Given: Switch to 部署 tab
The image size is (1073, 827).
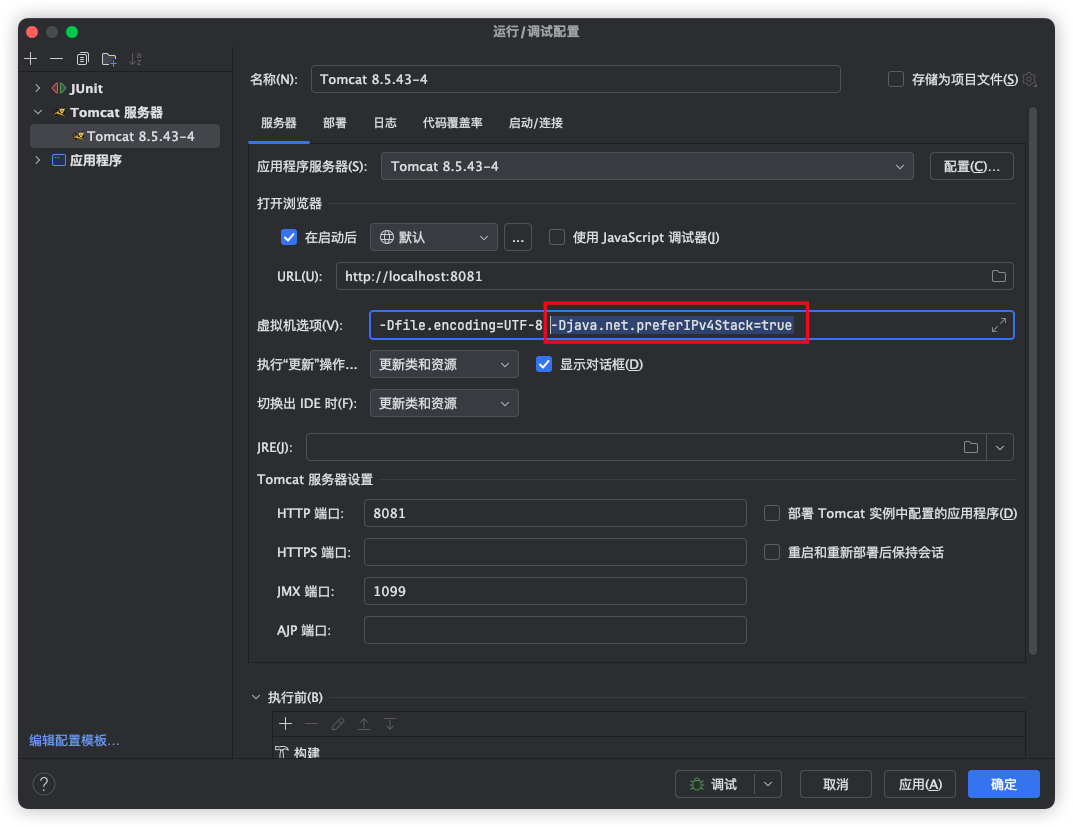Looking at the screenshot, I should pyautogui.click(x=335, y=123).
